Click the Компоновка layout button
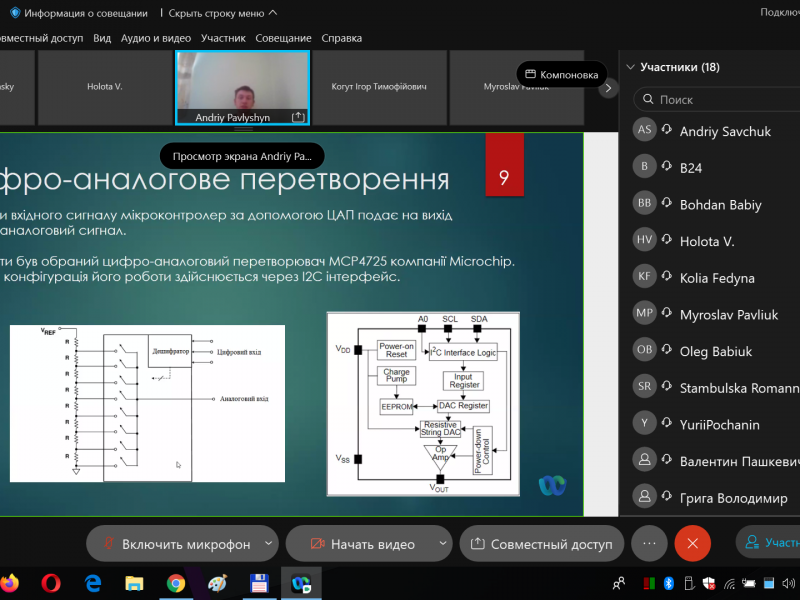The width and height of the screenshot is (800, 600). coord(562,75)
